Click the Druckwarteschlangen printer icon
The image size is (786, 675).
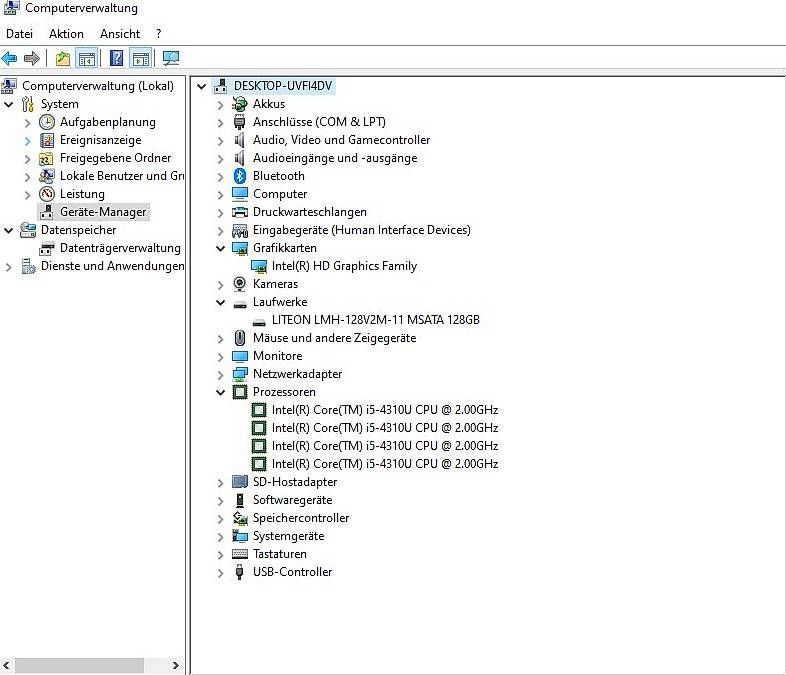(240, 212)
